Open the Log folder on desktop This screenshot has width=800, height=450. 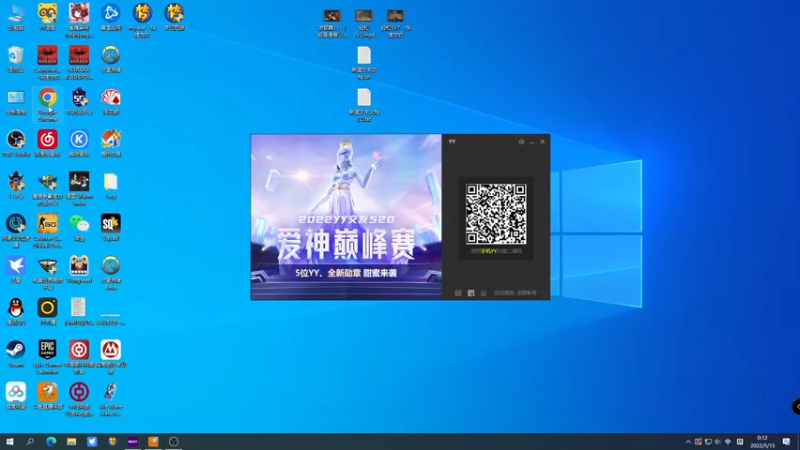(x=111, y=186)
